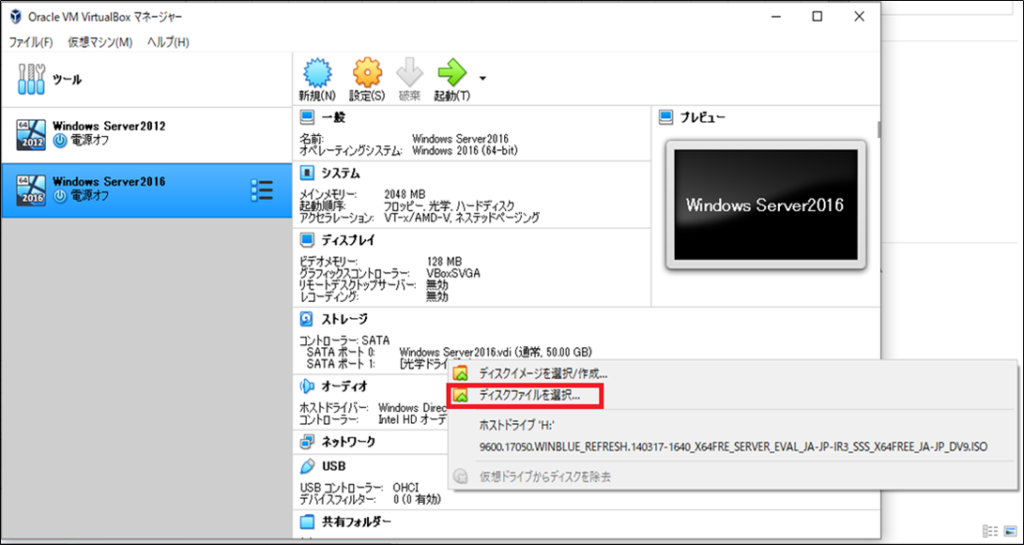Click the thumbnail view icon bottom right
The height and width of the screenshot is (545, 1024).
point(1010,531)
